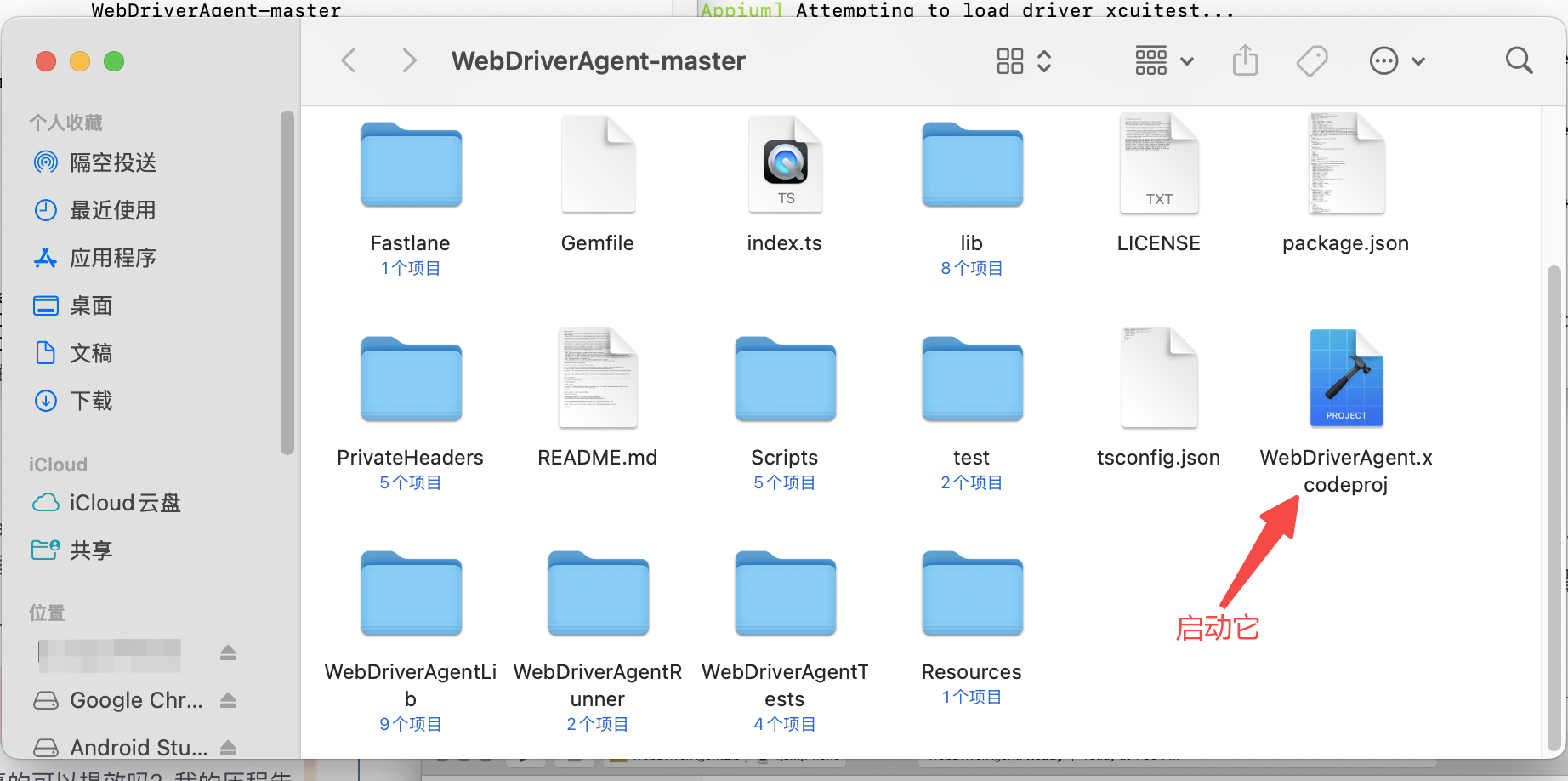Select the PrivateHeaders folder
Image resolution: width=1568 pixels, height=781 pixels.
point(411,379)
